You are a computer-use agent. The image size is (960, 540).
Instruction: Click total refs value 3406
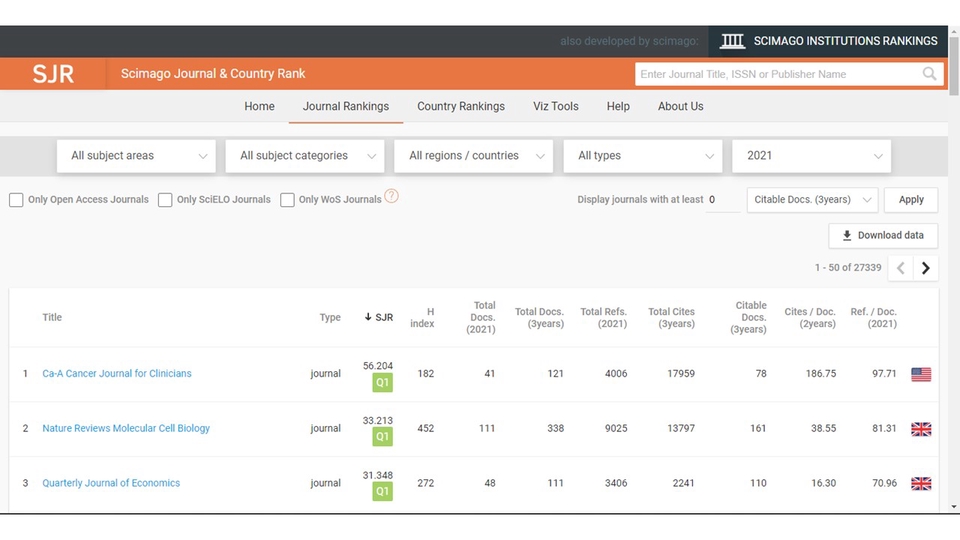(616, 483)
